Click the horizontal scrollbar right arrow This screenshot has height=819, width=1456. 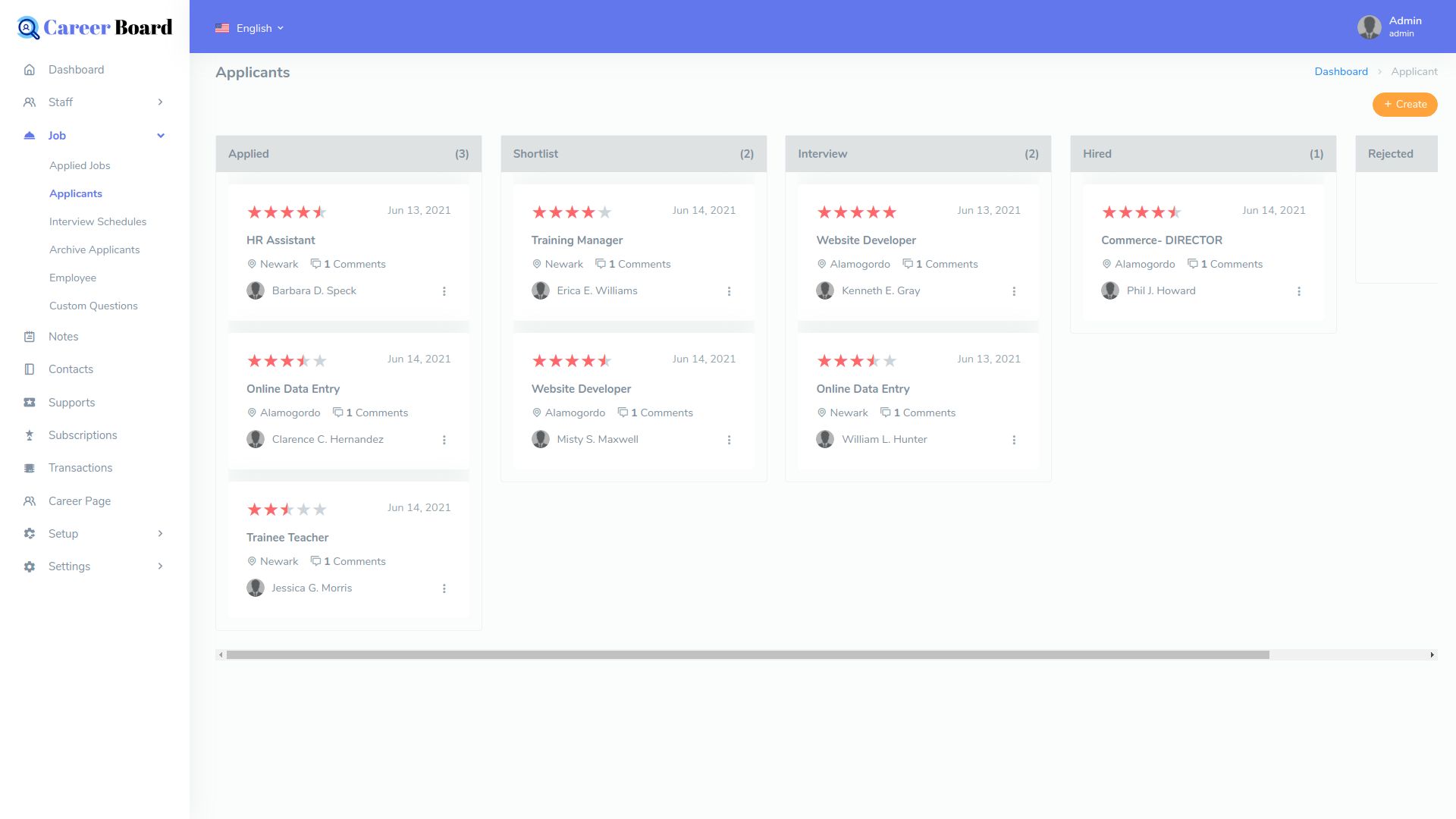tap(1432, 654)
